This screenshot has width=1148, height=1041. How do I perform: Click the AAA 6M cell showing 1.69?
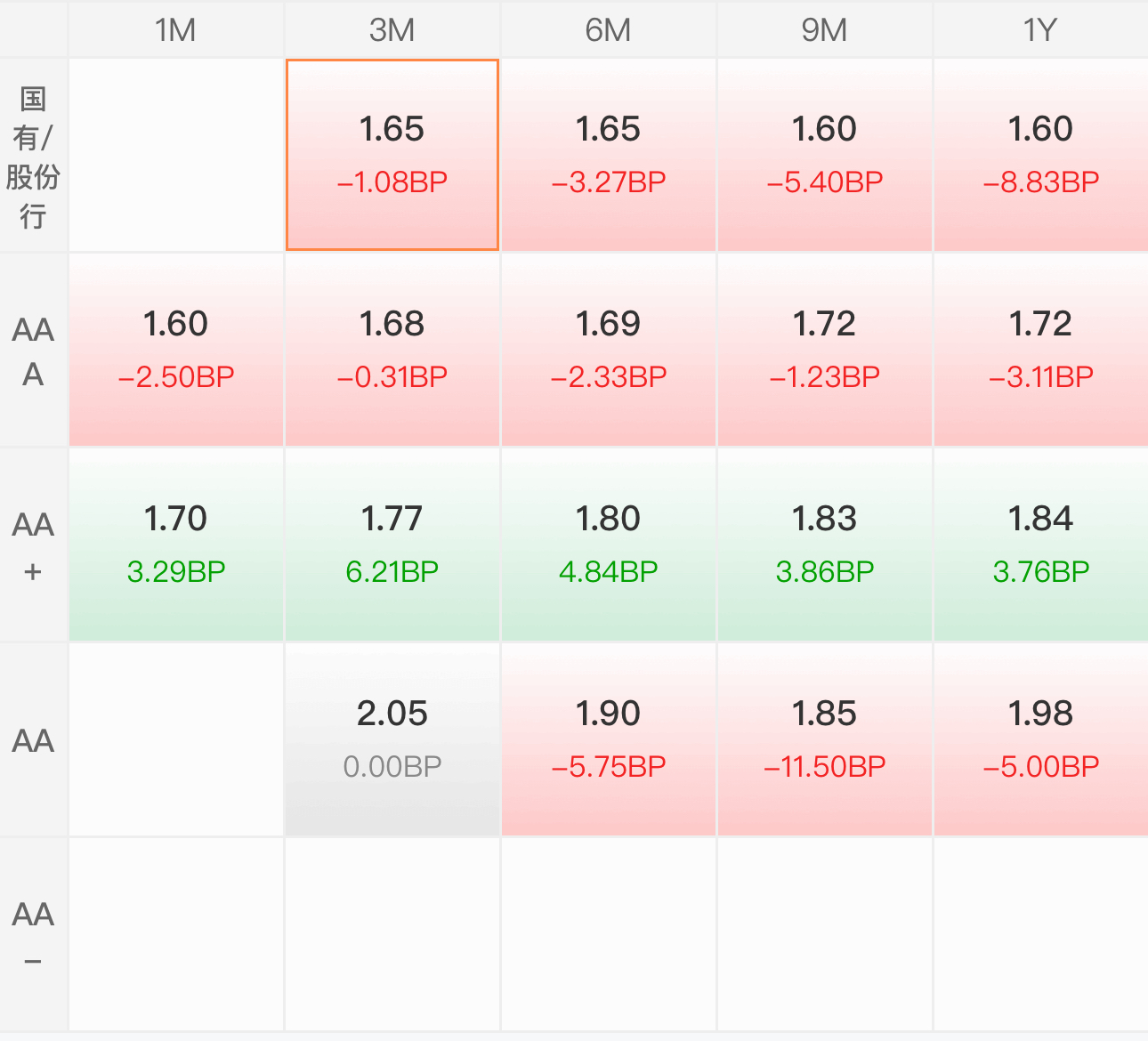(x=608, y=350)
